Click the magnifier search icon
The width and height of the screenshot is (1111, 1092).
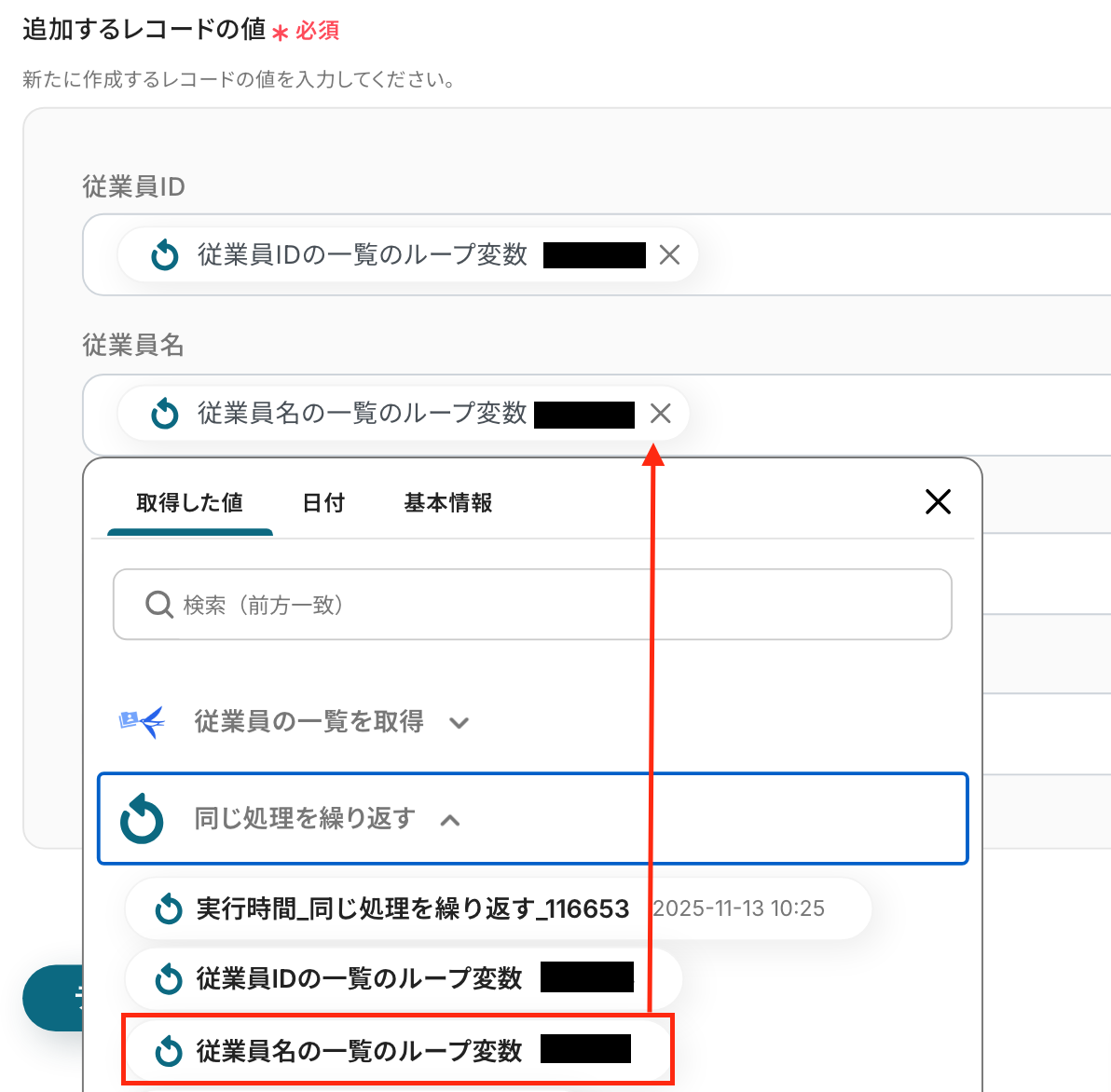tap(158, 606)
